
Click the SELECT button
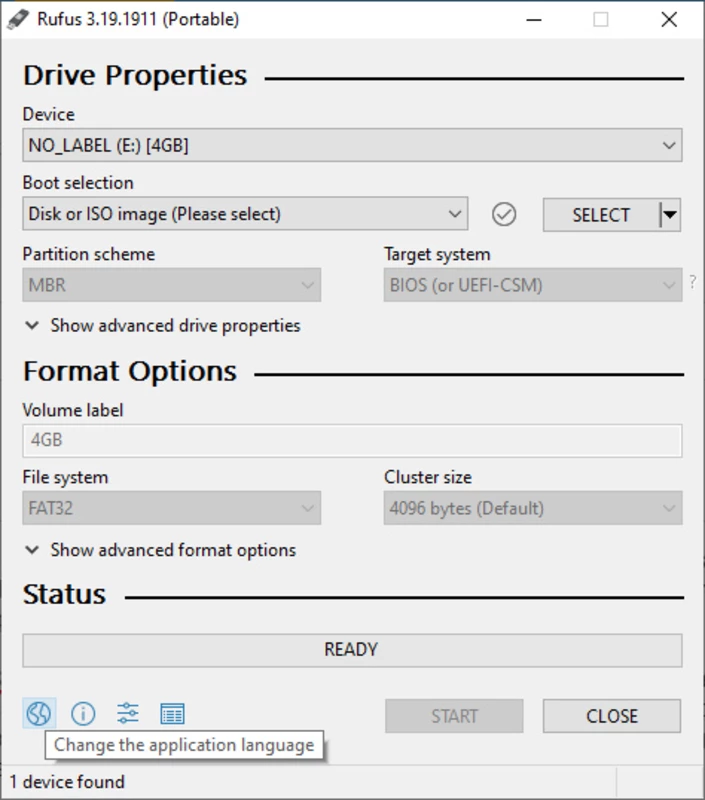(x=601, y=215)
